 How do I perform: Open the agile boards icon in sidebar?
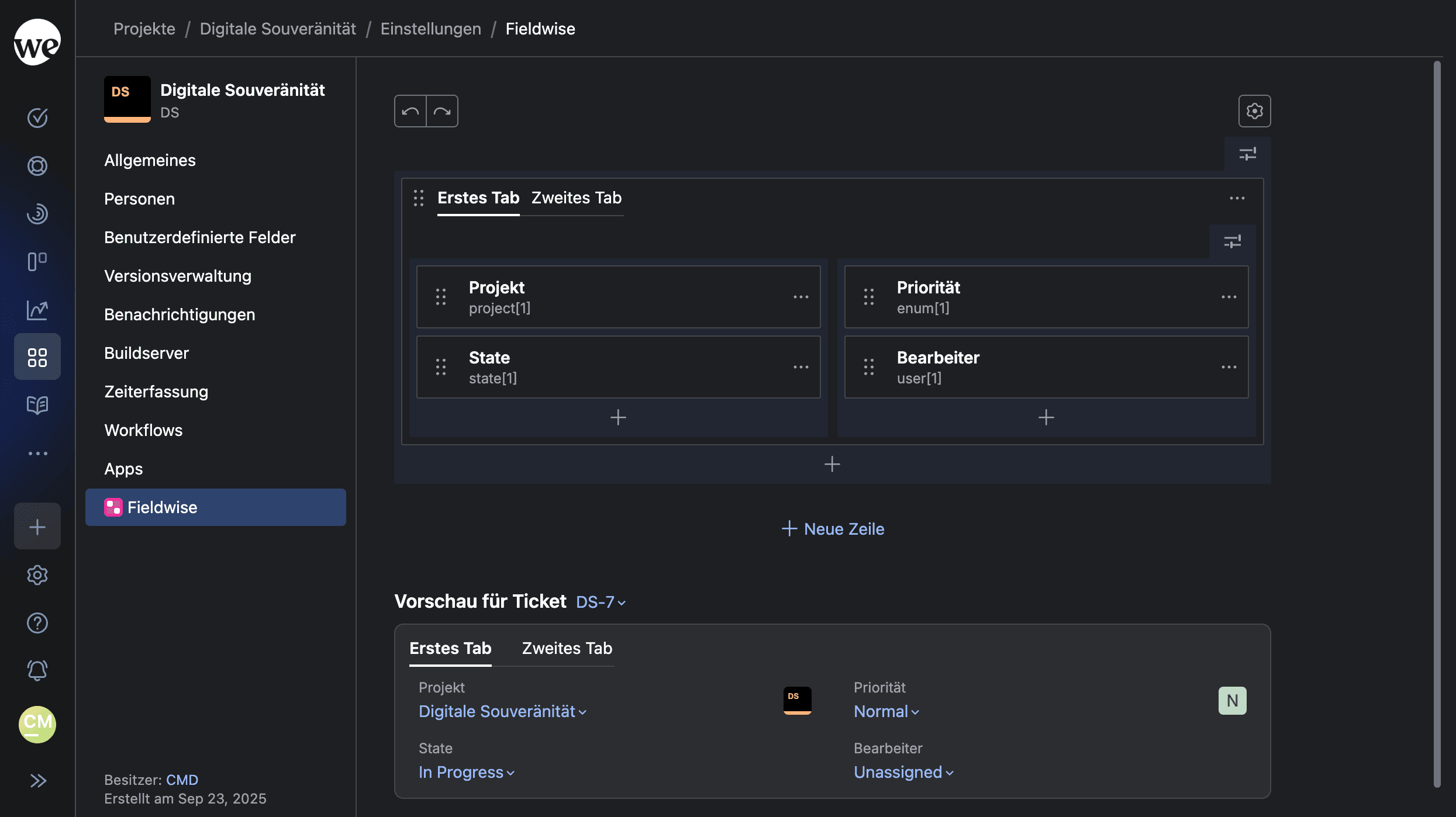pyautogui.click(x=37, y=261)
